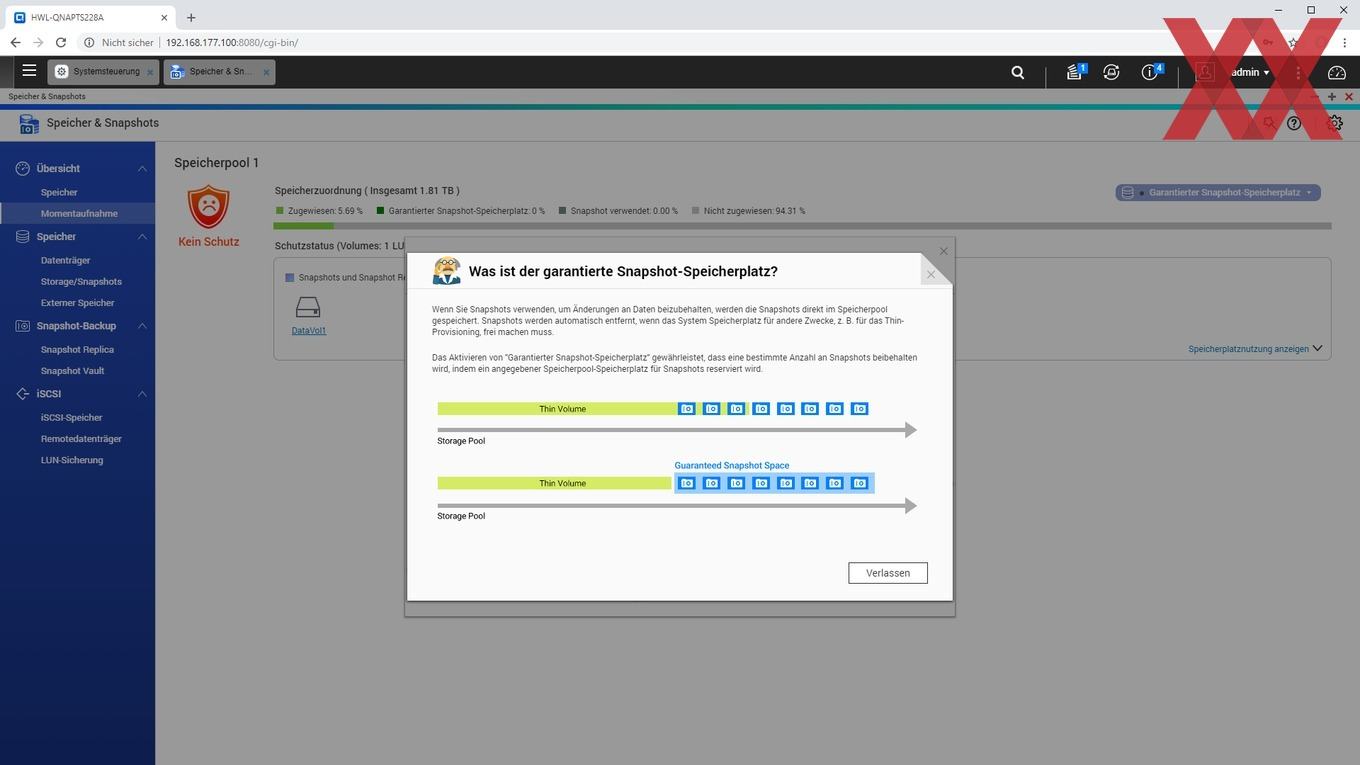Open Externer Speicher in the sidebar
The image size is (1360, 765).
pyautogui.click(x=77, y=302)
